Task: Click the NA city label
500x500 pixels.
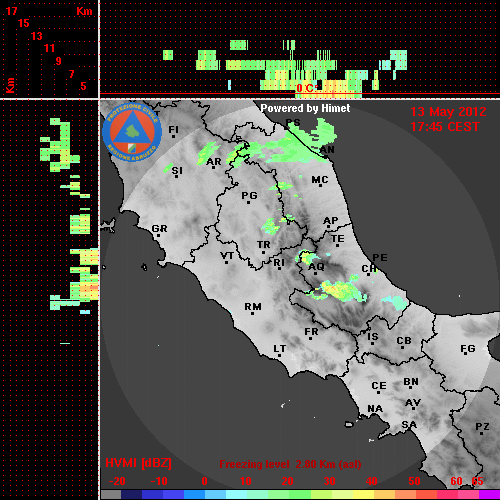Action: pos(375,408)
